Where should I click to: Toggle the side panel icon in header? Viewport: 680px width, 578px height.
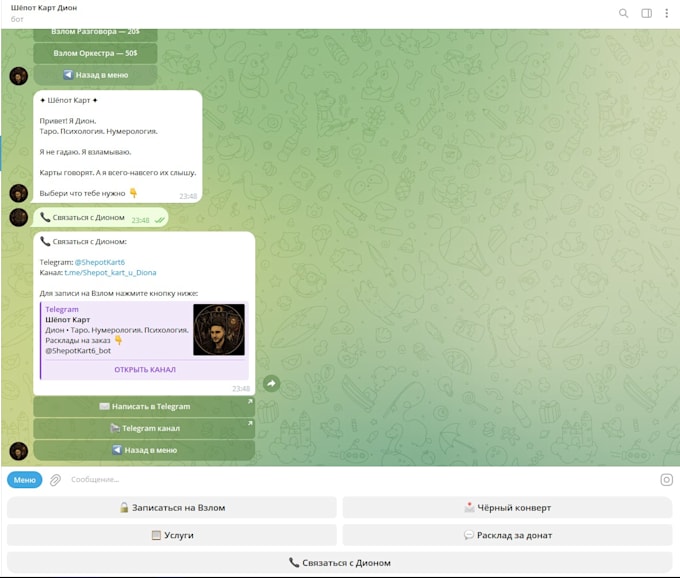[646, 13]
